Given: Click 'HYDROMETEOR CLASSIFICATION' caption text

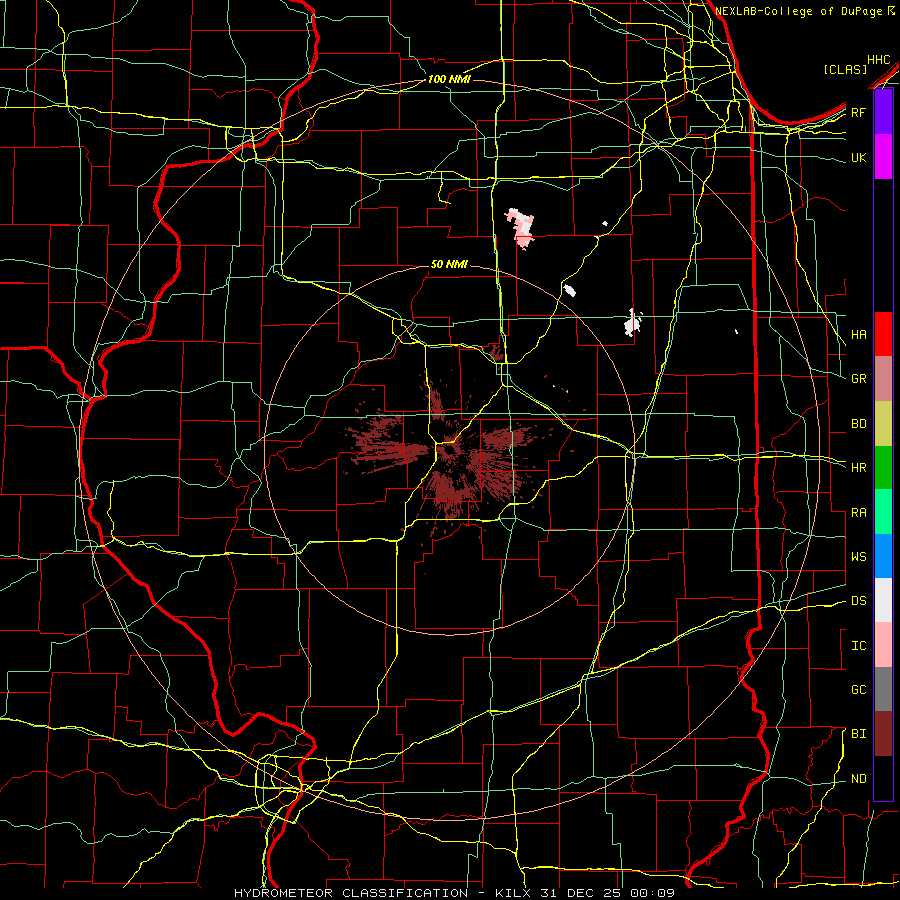Looking at the screenshot, I should click(x=351, y=893).
